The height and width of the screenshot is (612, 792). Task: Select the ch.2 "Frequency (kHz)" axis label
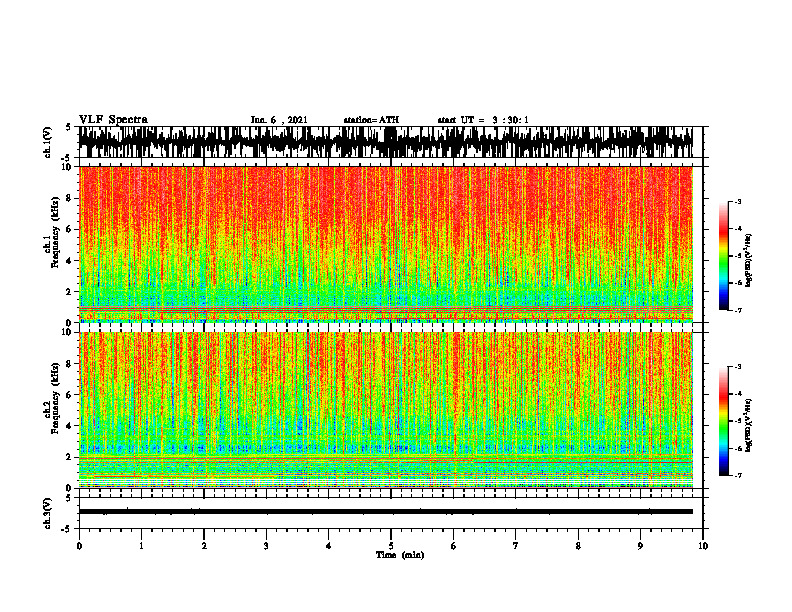coord(55,398)
